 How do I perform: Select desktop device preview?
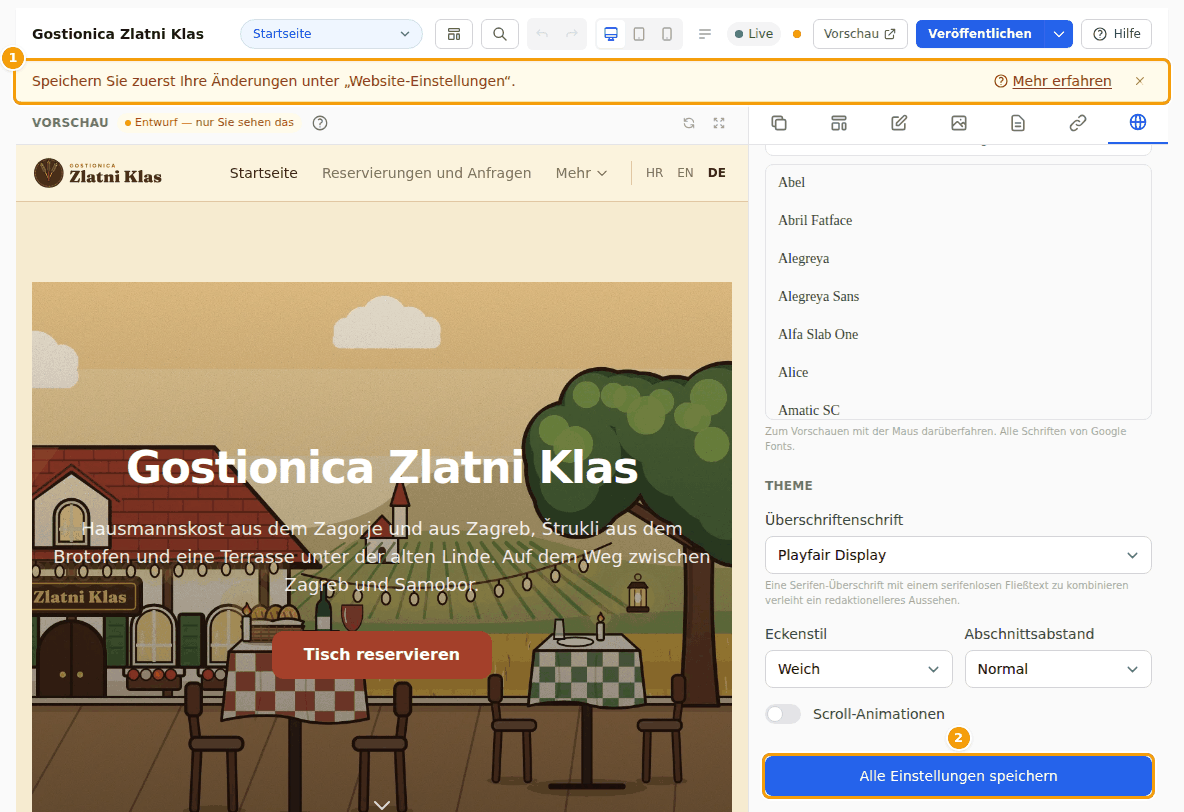611,34
